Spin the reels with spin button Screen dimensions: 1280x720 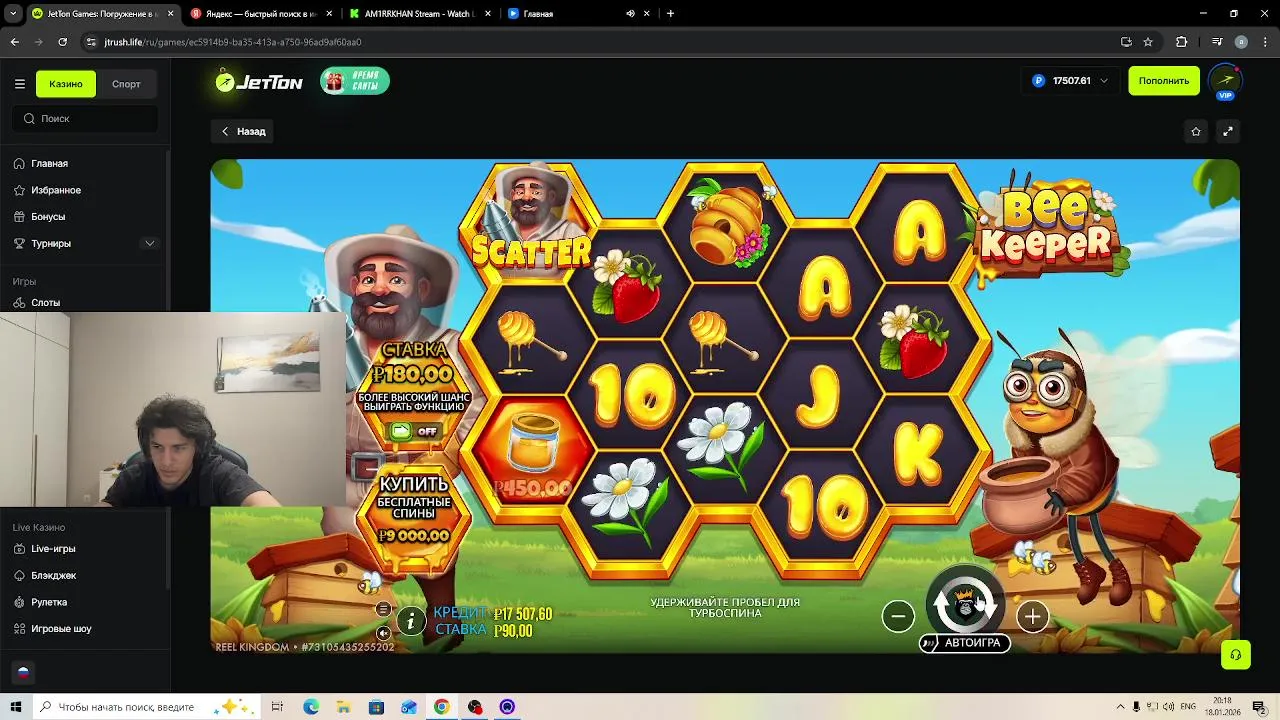coord(965,603)
